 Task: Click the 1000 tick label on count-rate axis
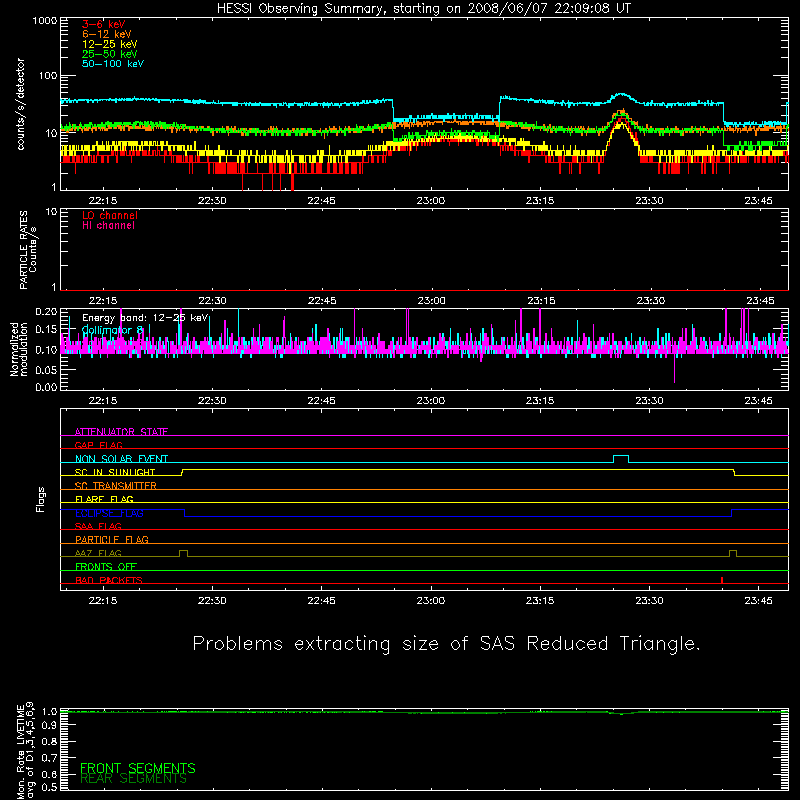click(x=45, y=21)
